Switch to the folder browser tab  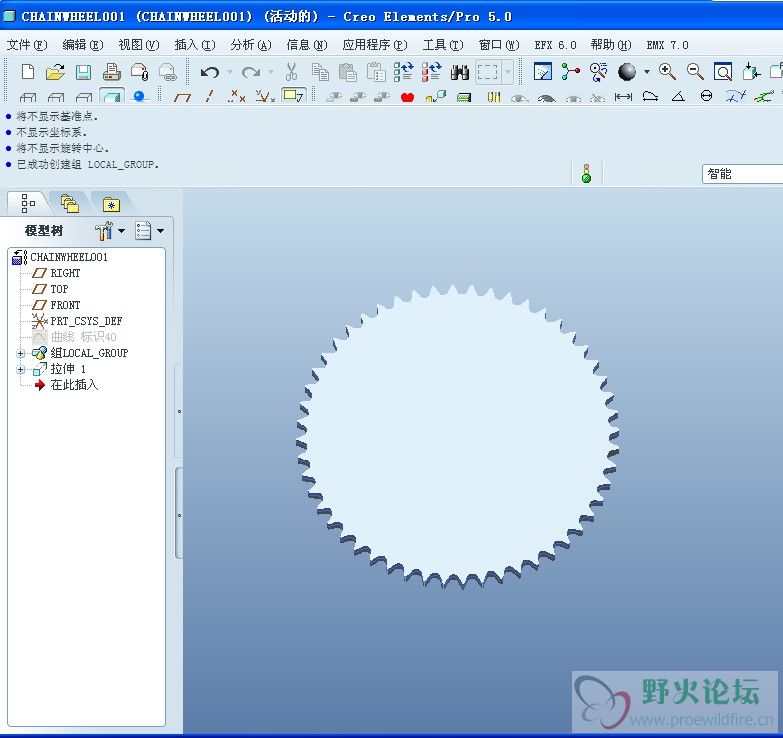click(70, 204)
